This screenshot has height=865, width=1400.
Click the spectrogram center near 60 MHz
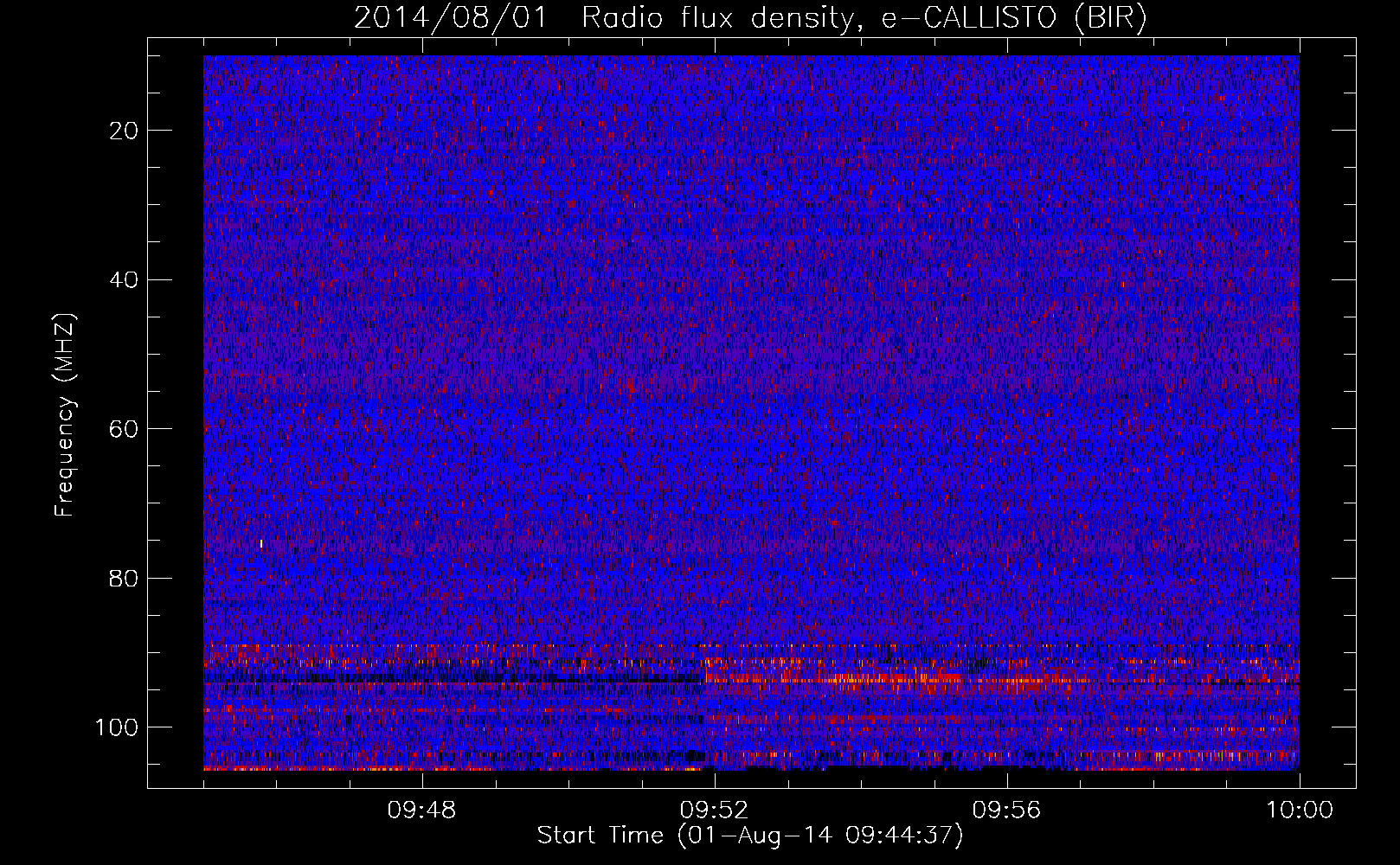(751, 429)
